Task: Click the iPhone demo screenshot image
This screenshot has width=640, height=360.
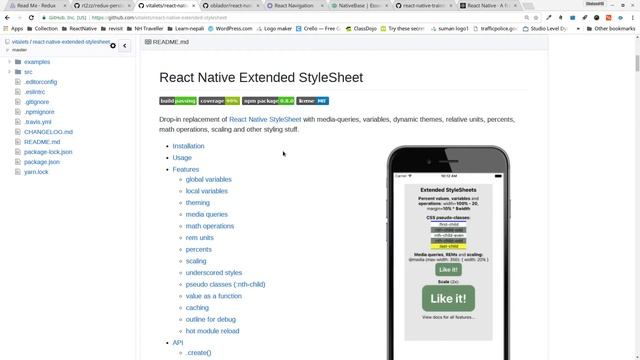Action: (x=448, y=253)
